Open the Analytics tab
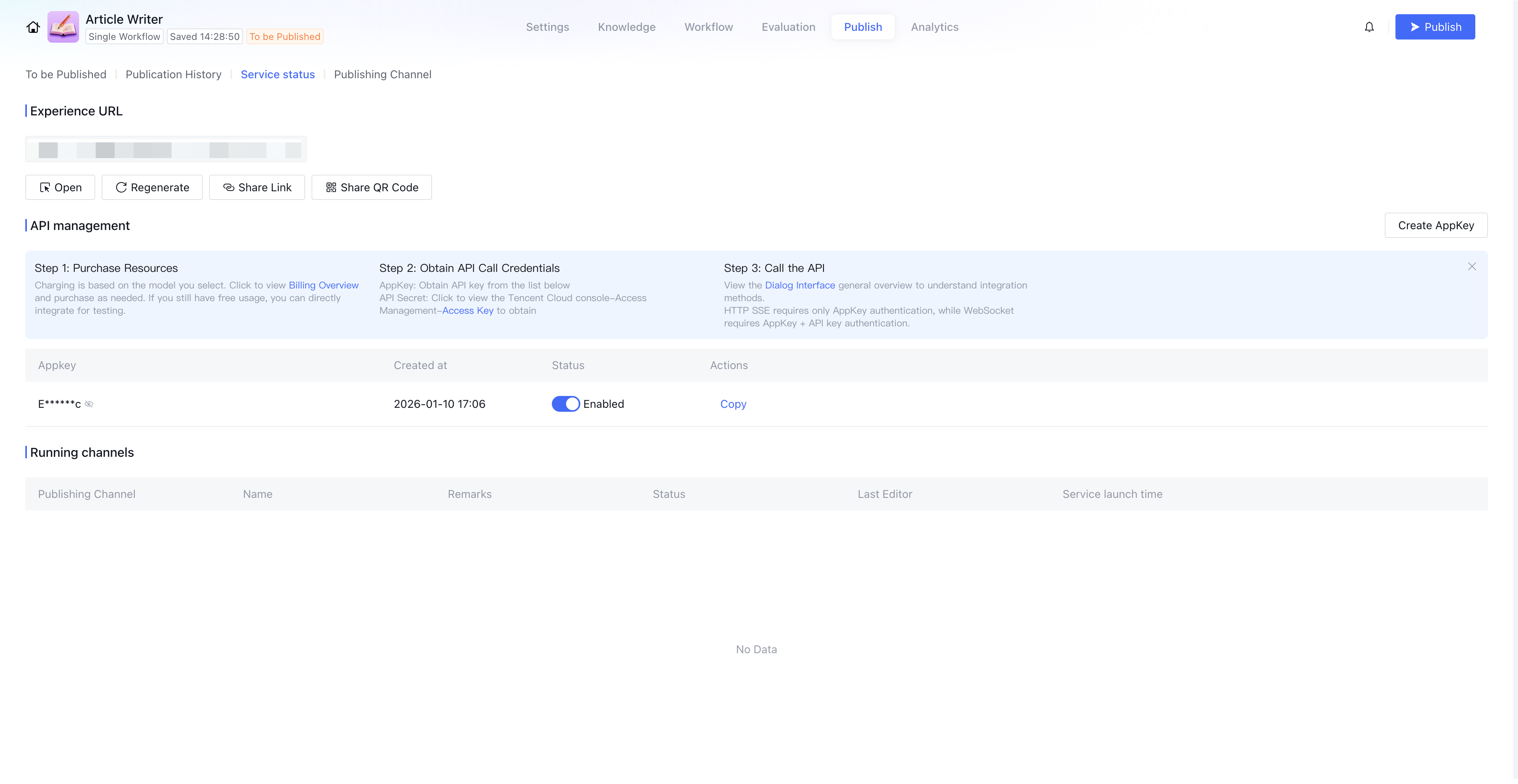 click(x=934, y=27)
